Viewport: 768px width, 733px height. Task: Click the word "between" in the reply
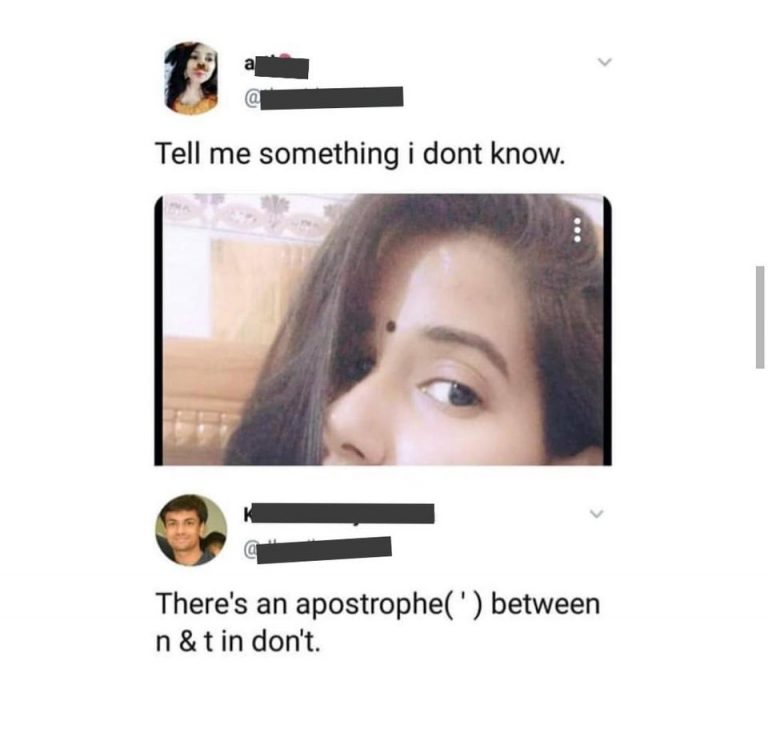coord(545,603)
